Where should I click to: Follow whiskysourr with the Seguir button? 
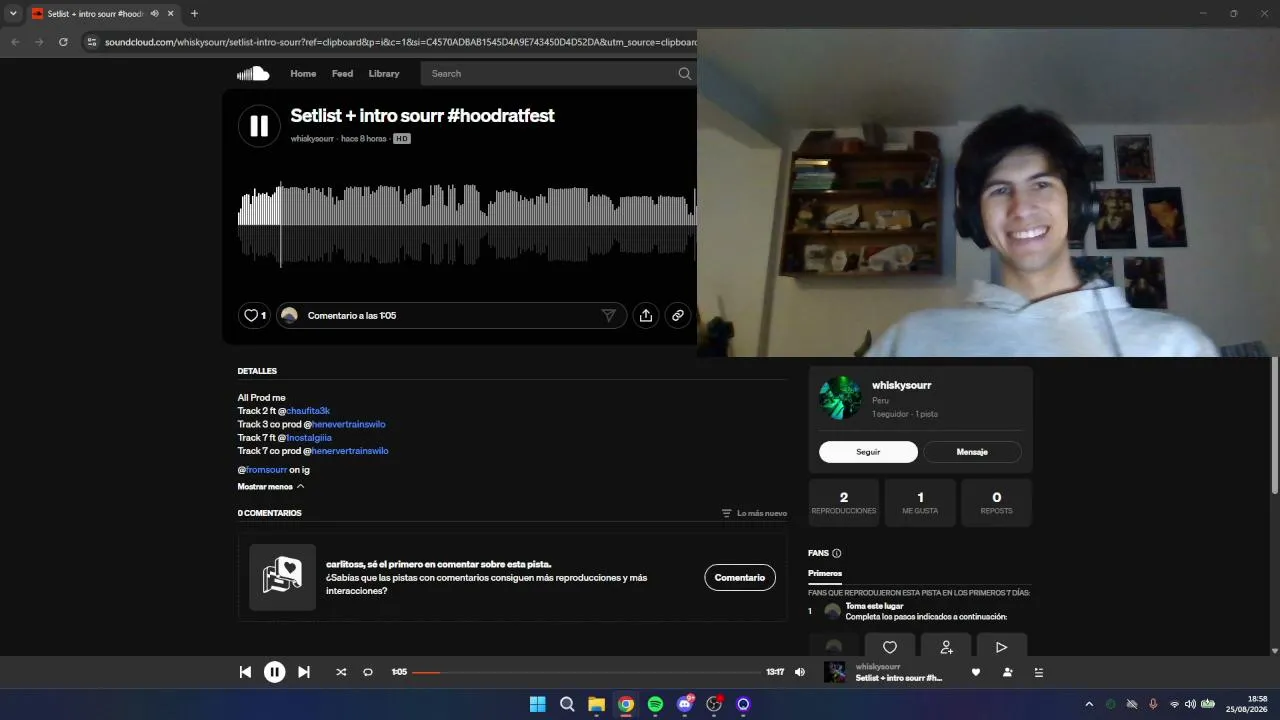[868, 452]
